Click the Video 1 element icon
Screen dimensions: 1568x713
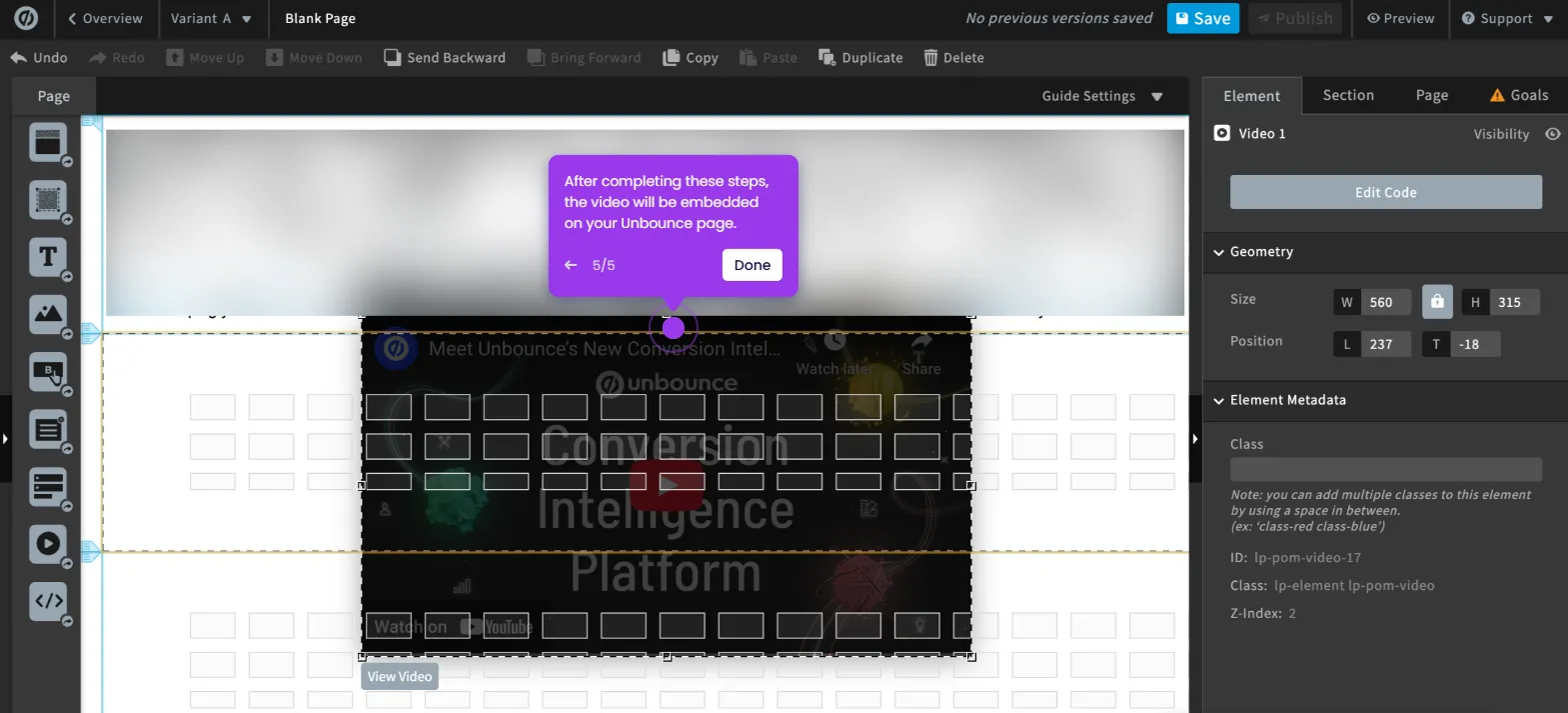point(1221,133)
